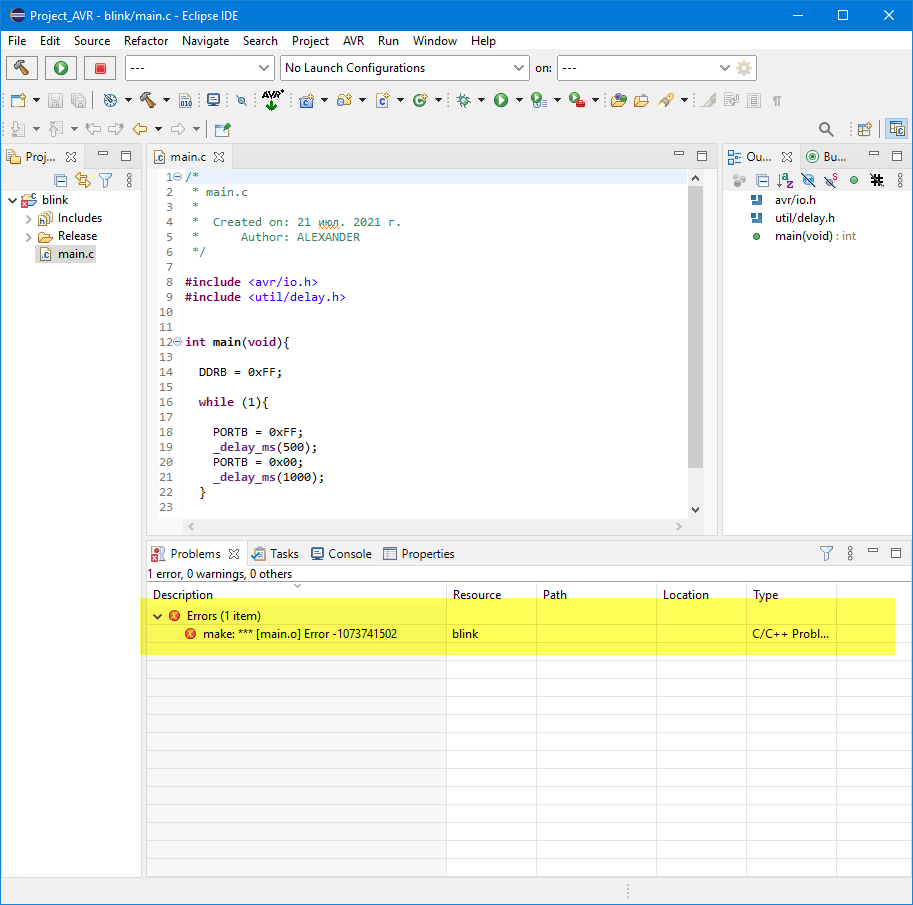The height and width of the screenshot is (905, 913).
Task: Click the Debug bug icon
Action: tap(463, 100)
